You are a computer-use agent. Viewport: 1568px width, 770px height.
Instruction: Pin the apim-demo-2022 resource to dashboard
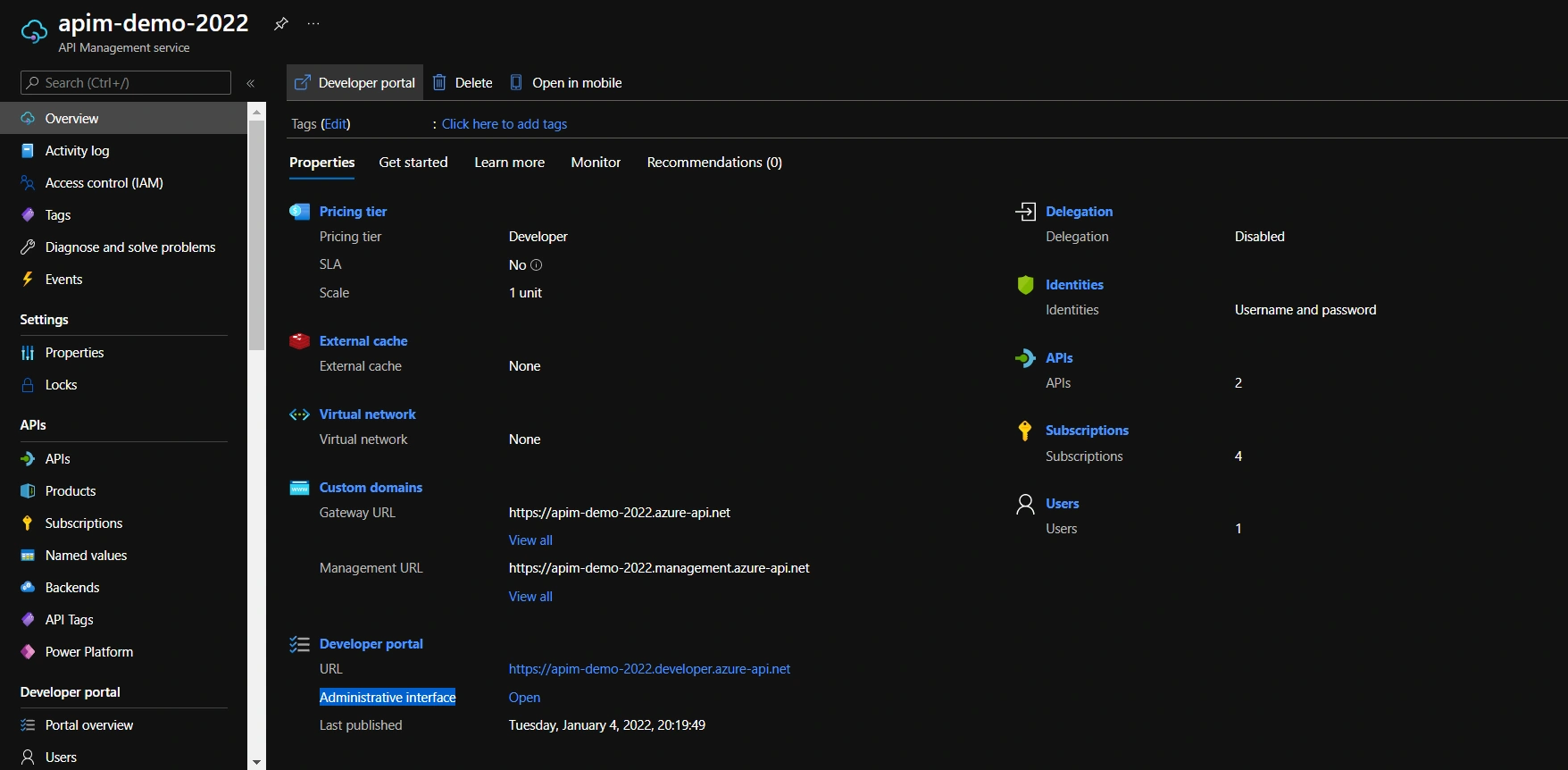(x=280, y=23)
